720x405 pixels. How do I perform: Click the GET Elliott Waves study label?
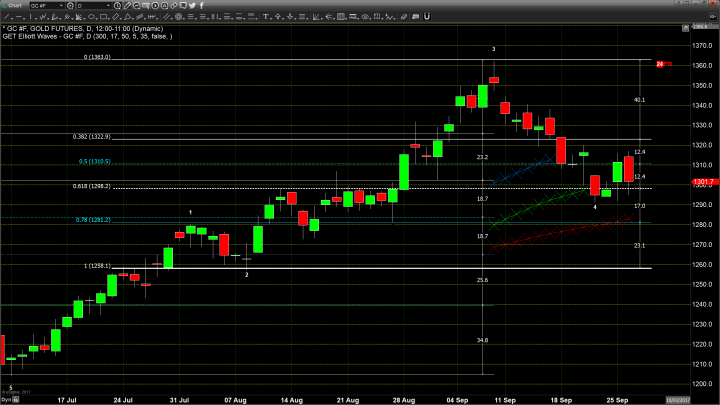(87, 36)
